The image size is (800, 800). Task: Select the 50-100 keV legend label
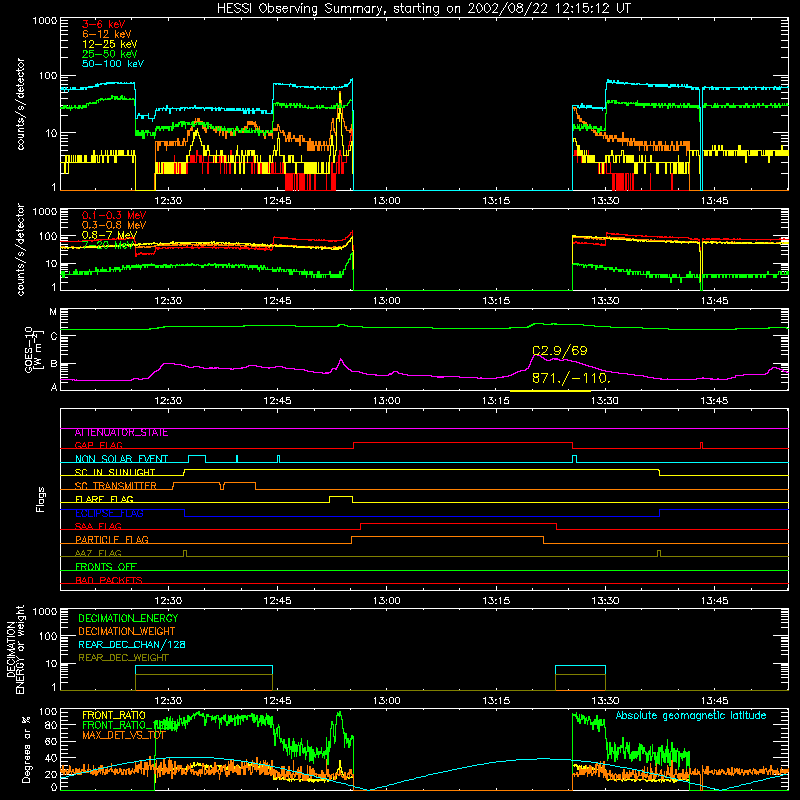coord(113,64)
